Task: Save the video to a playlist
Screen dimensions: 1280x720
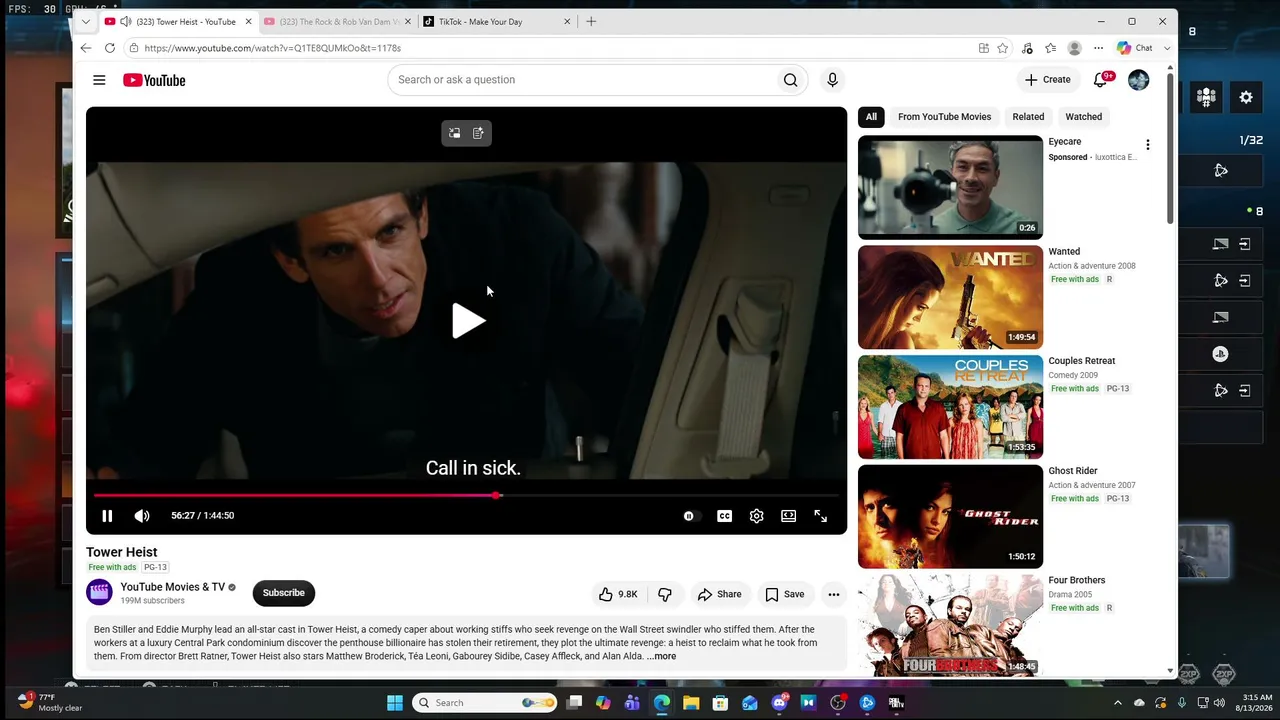Action: tap(784, 594)
